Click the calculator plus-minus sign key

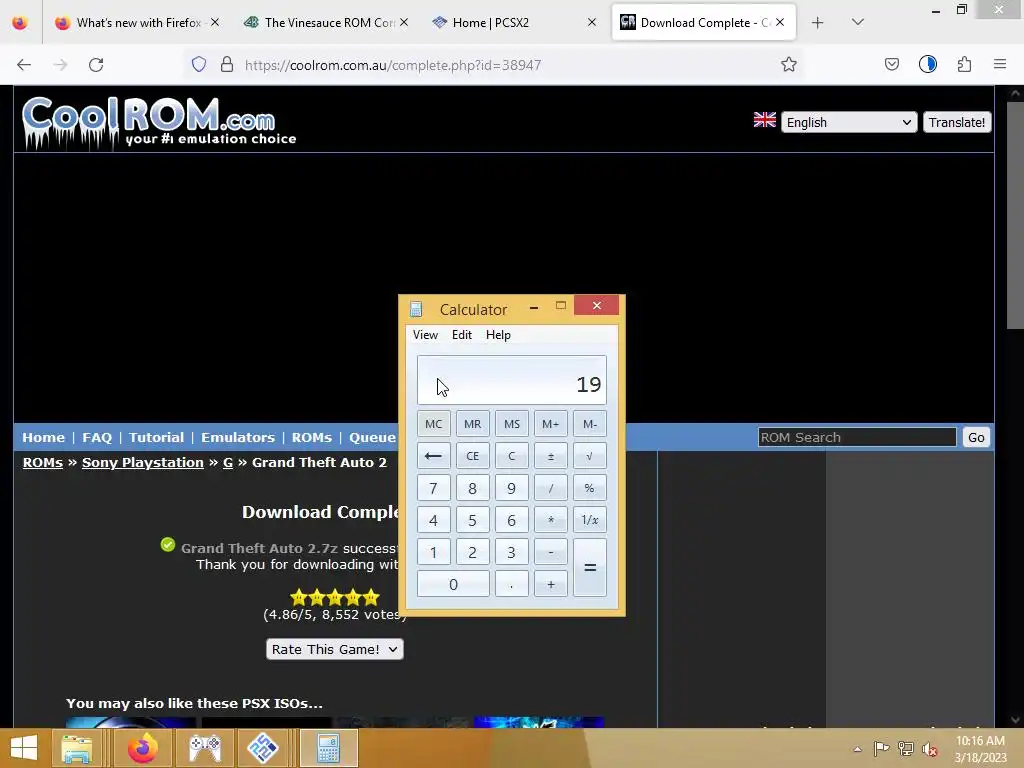(551, 456)
